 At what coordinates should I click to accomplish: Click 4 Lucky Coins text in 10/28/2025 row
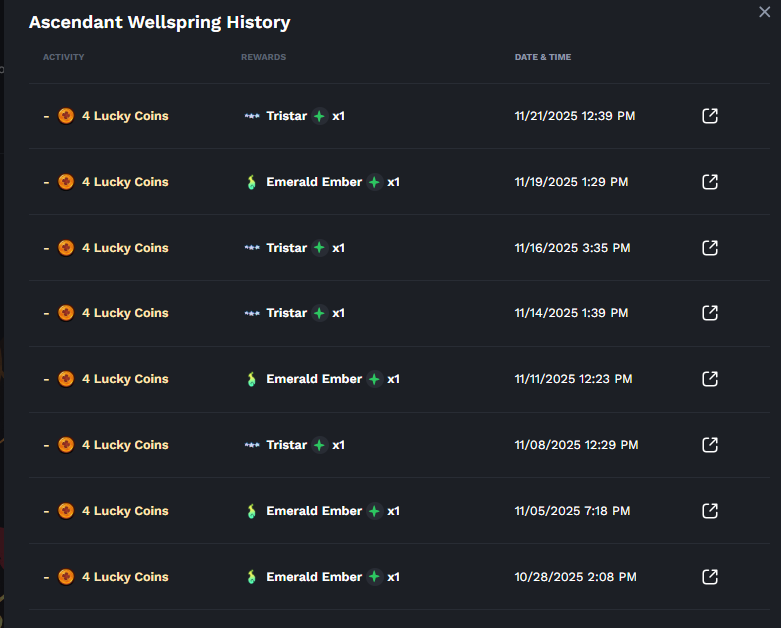pyautogui.click(x=125, y=577)
